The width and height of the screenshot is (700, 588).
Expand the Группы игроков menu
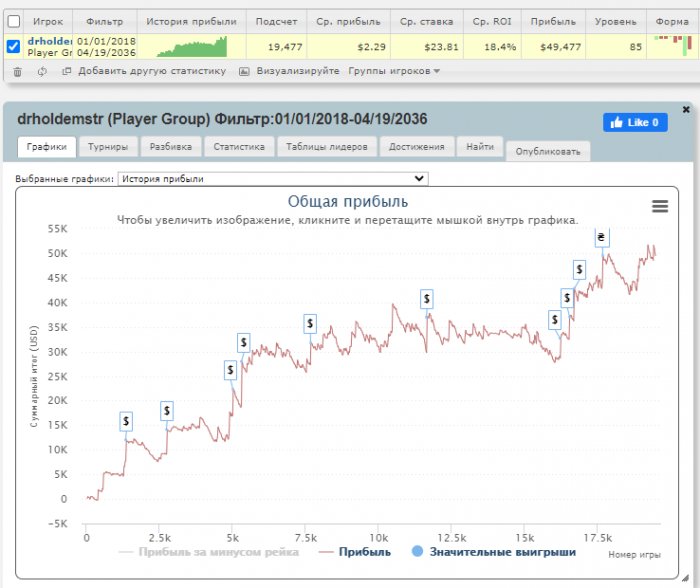click(394, 72)
